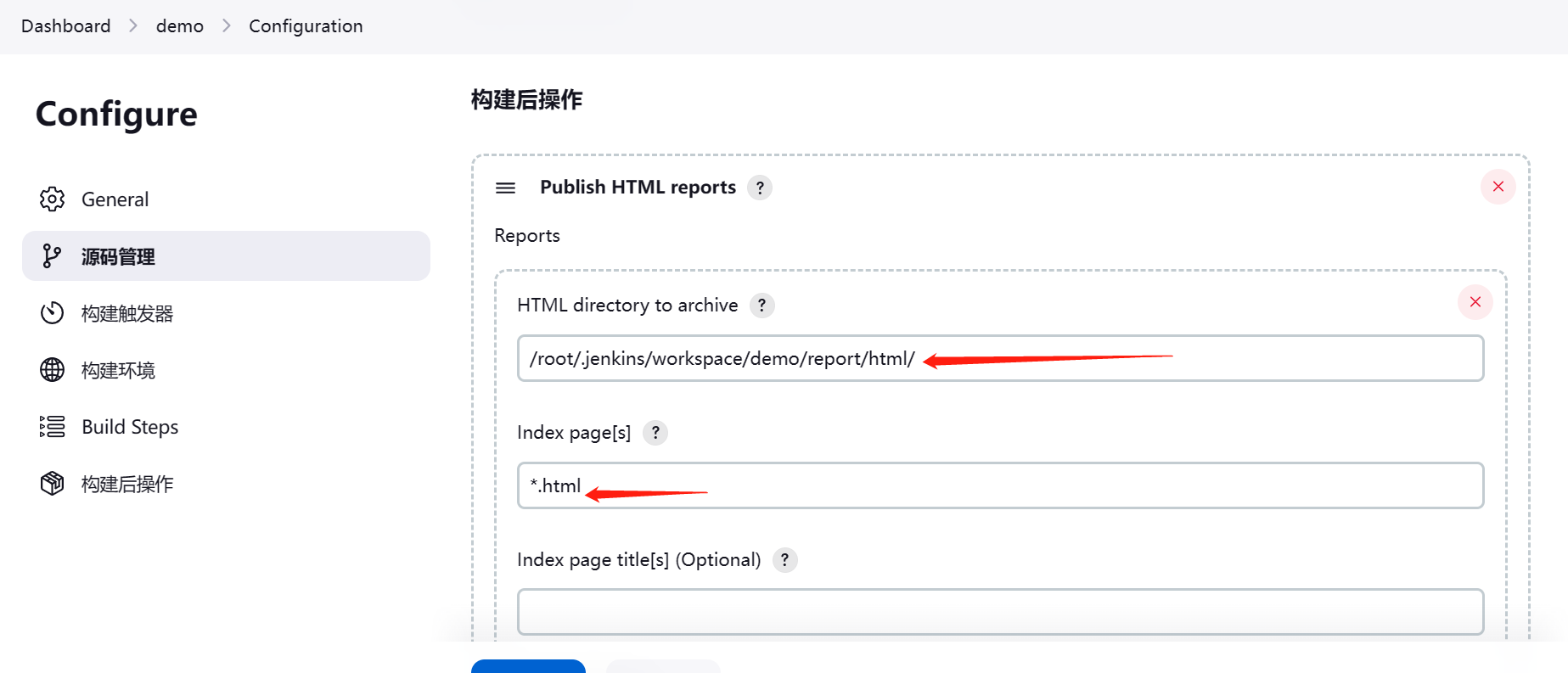Jump to Build Steps section
Screen dimensions: 1568x673
(226, 427)
